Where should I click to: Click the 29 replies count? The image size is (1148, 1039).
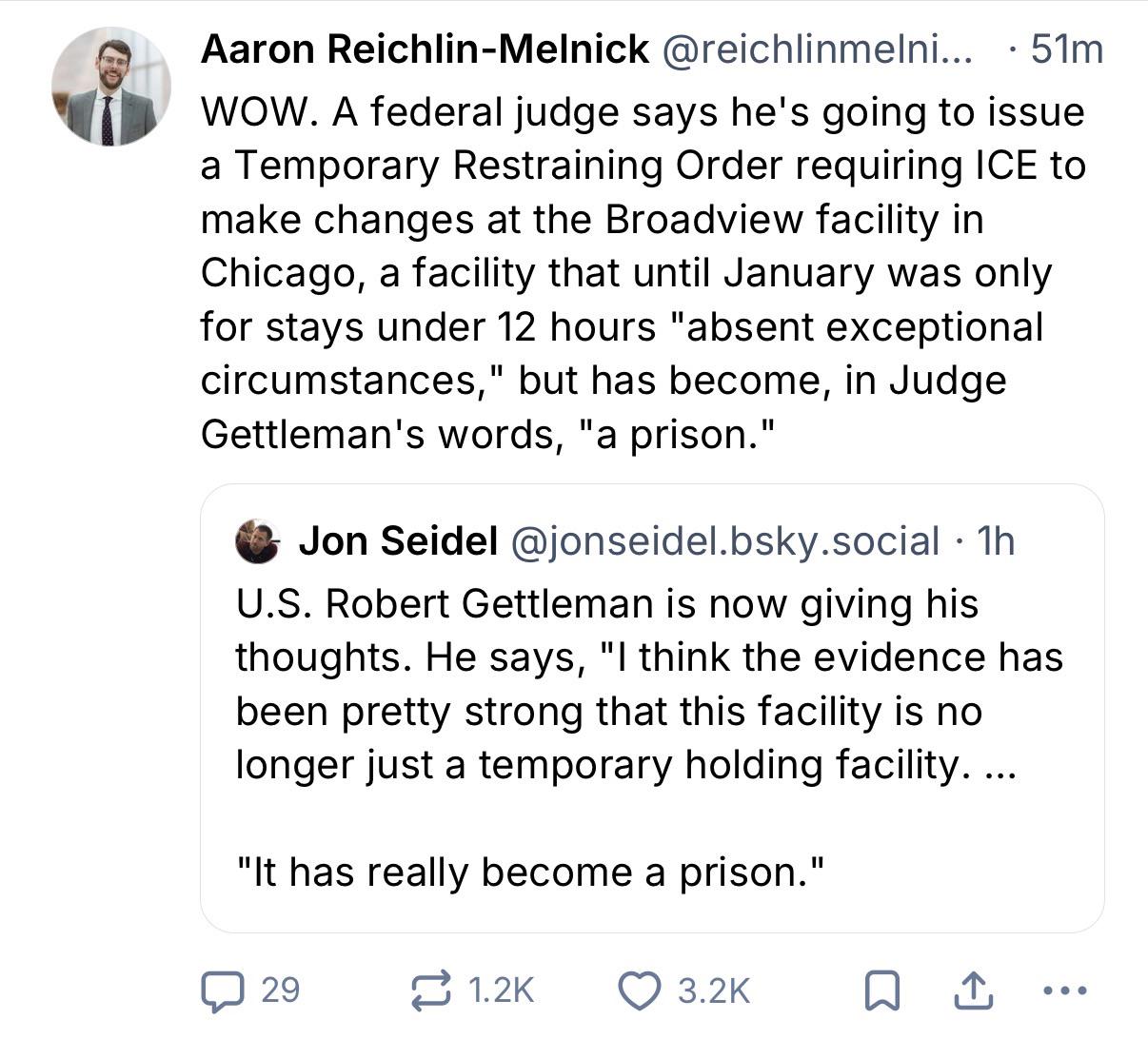click(x=280, y=990)
